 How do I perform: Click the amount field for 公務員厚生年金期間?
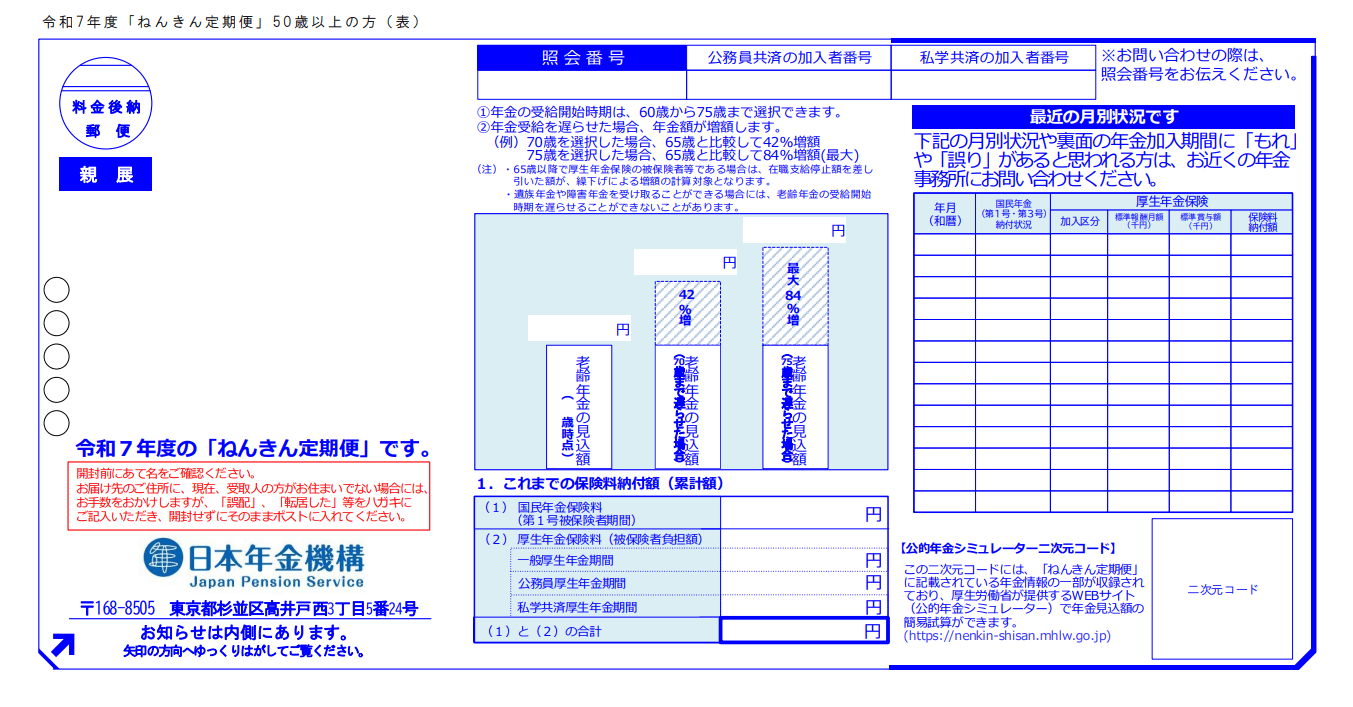coord(803,583)
